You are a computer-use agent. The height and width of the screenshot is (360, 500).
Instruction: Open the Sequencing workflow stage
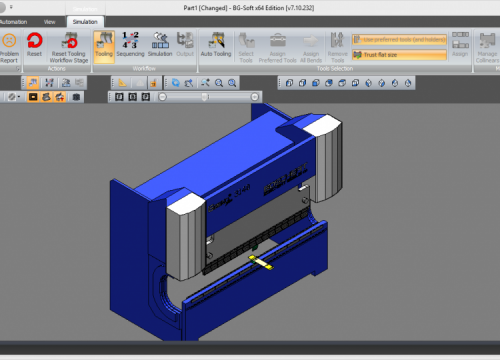[x=130, y=44]
